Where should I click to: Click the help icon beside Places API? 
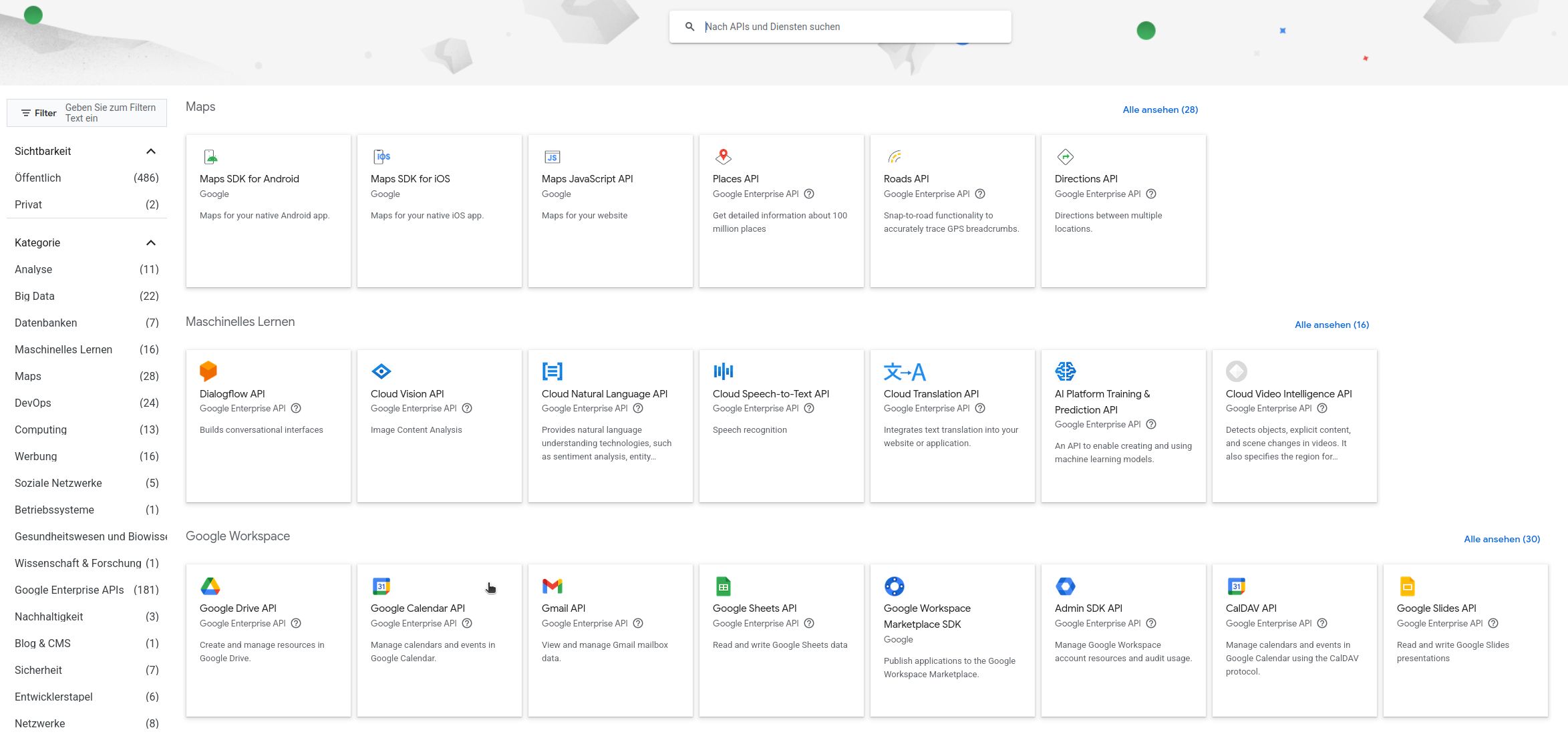click(x=809, y=194)
